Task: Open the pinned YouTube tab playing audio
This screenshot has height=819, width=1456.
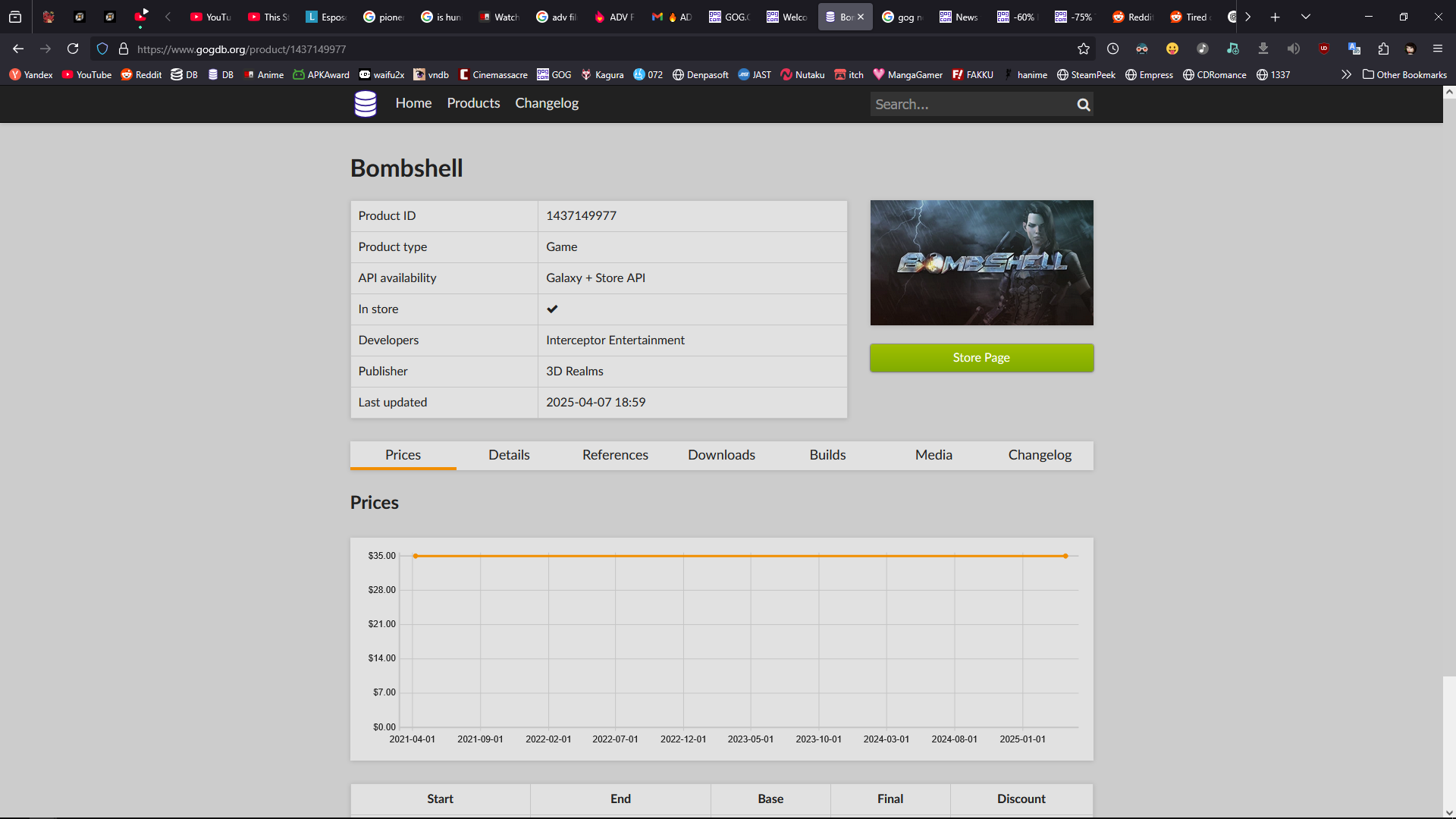Action: (140, 17)
